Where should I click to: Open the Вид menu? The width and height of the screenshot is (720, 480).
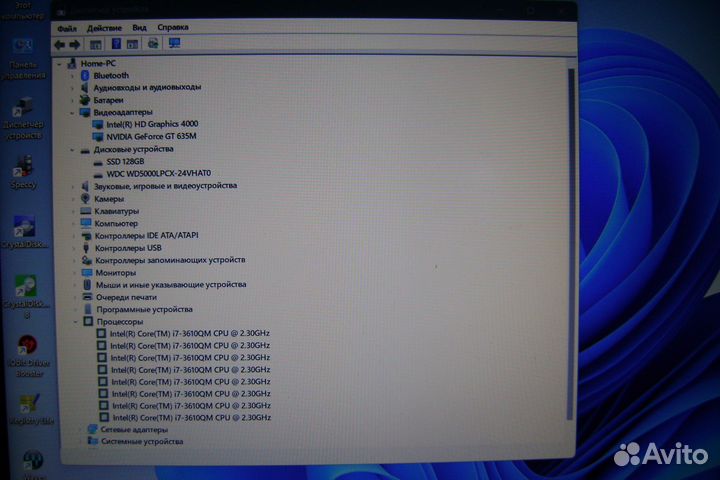(139, 28)
